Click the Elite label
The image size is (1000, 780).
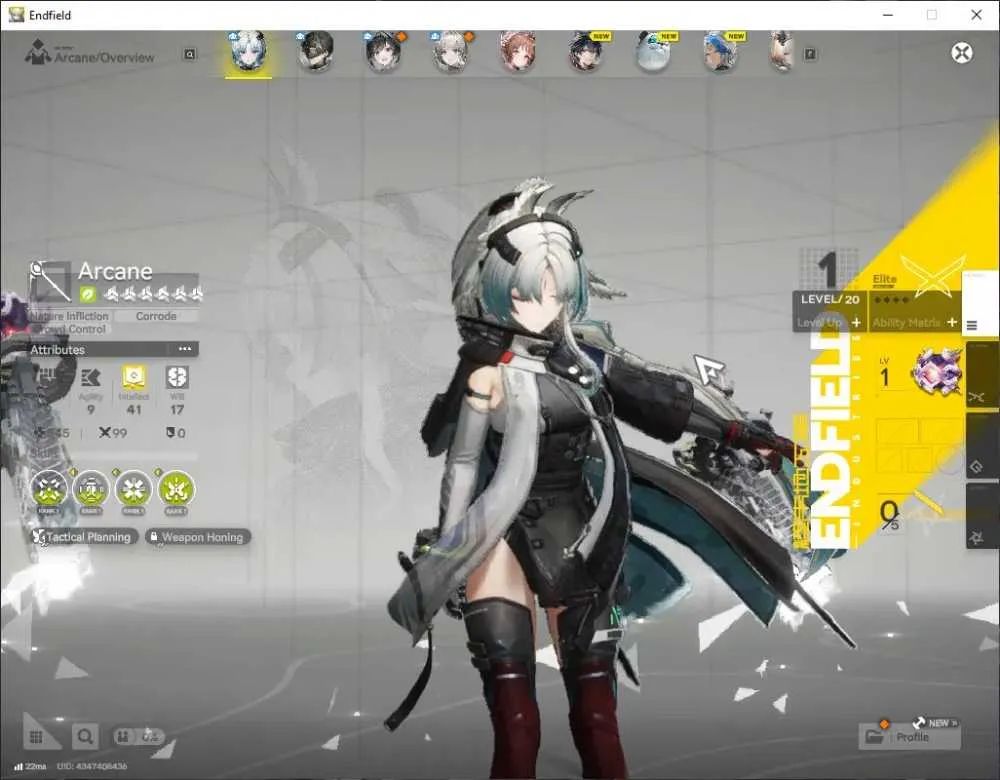[885, 279]
